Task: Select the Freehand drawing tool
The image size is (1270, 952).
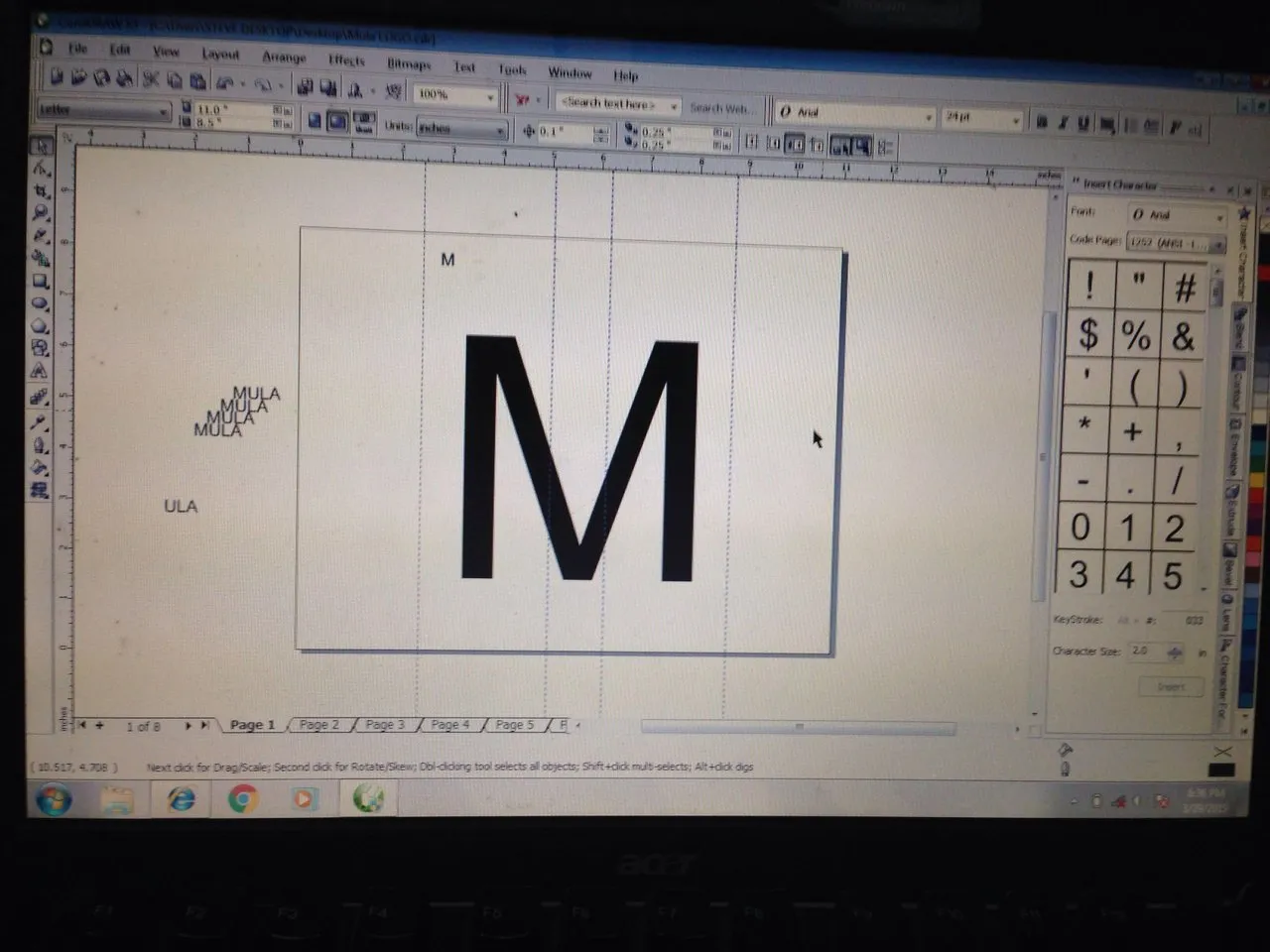Action: pyautogui.click(x=41, y=235)
